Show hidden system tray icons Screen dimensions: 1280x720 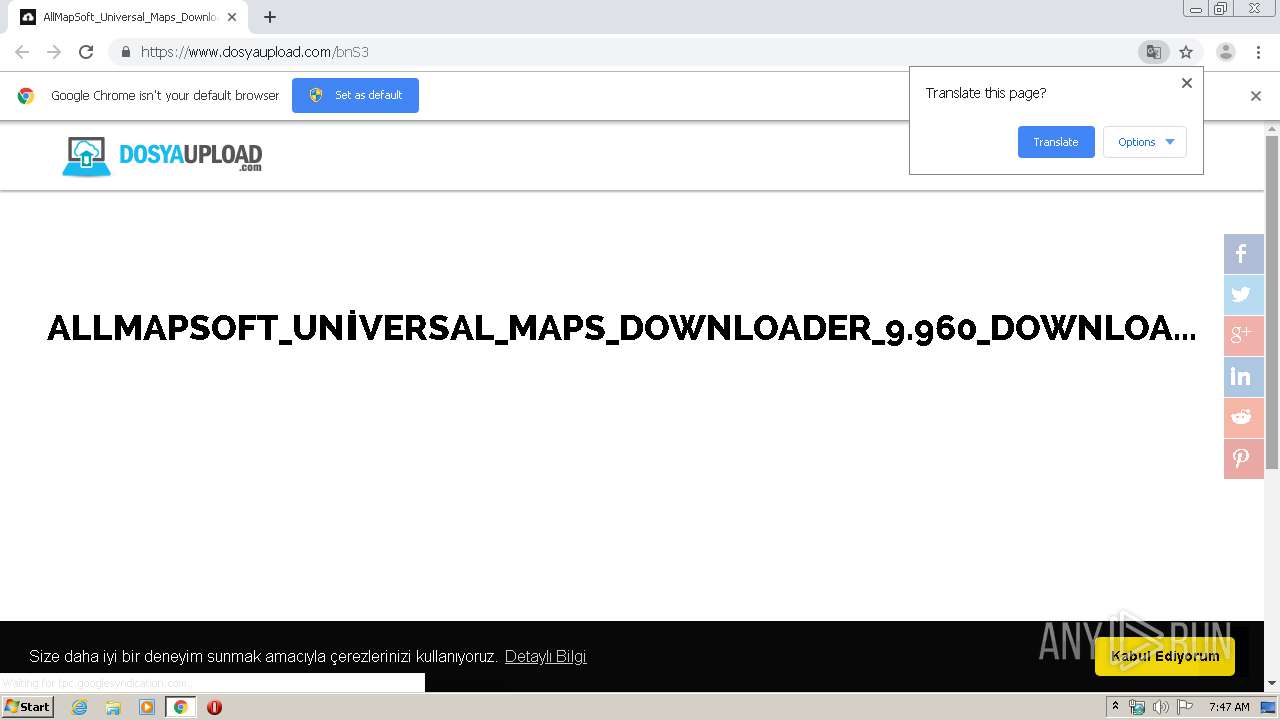(x=1115, y=707)
